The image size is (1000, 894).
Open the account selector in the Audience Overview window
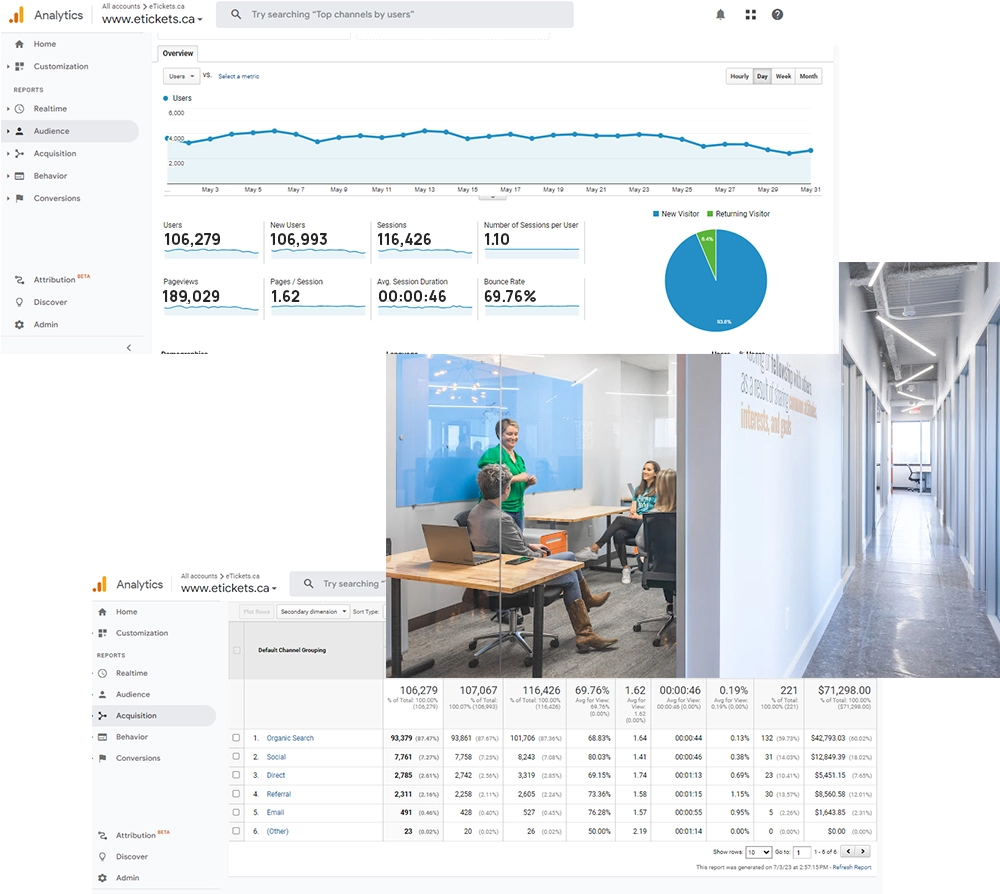coord(152,18)
